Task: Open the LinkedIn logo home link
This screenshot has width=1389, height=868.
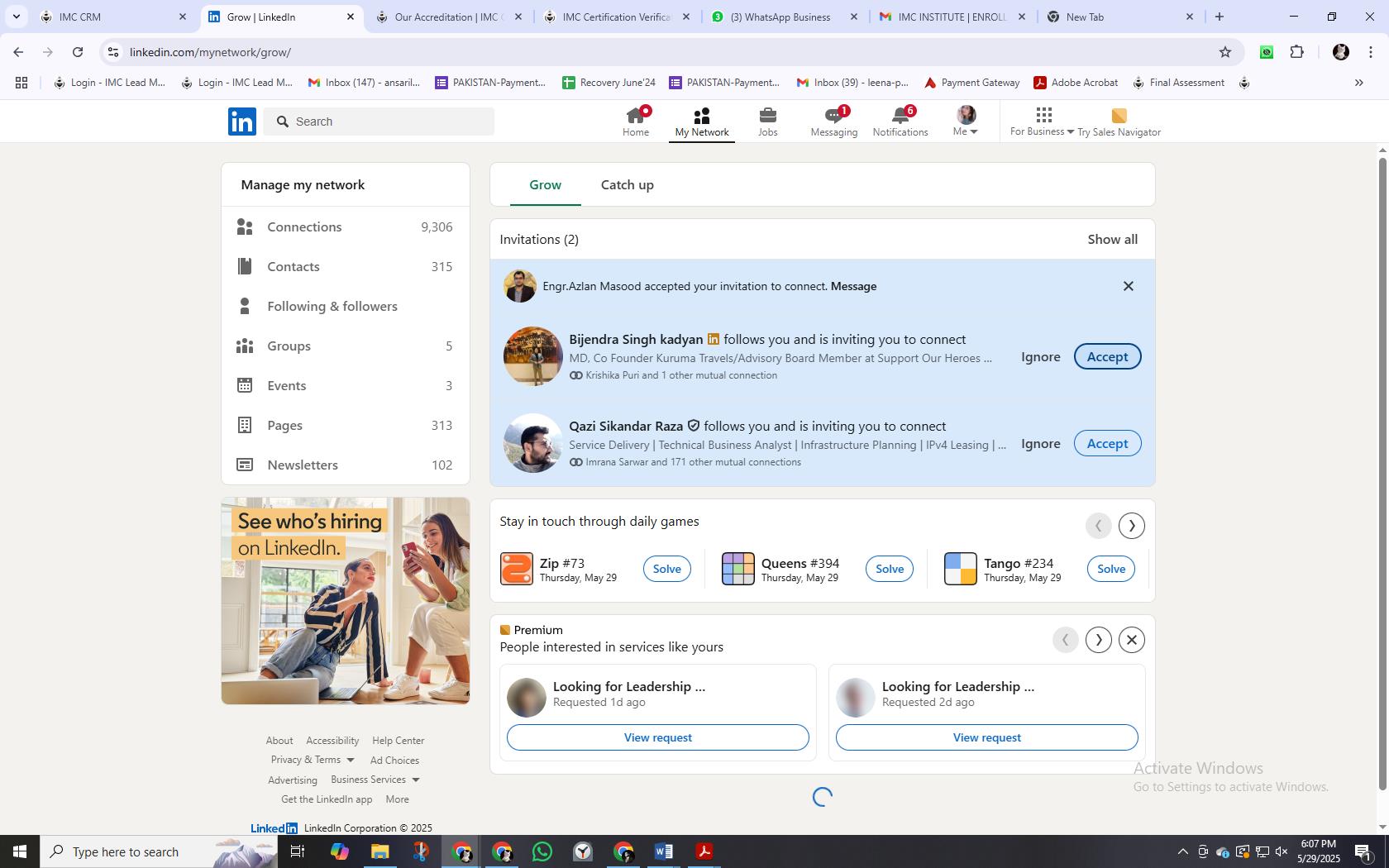Action: click(x=242, y=122)
